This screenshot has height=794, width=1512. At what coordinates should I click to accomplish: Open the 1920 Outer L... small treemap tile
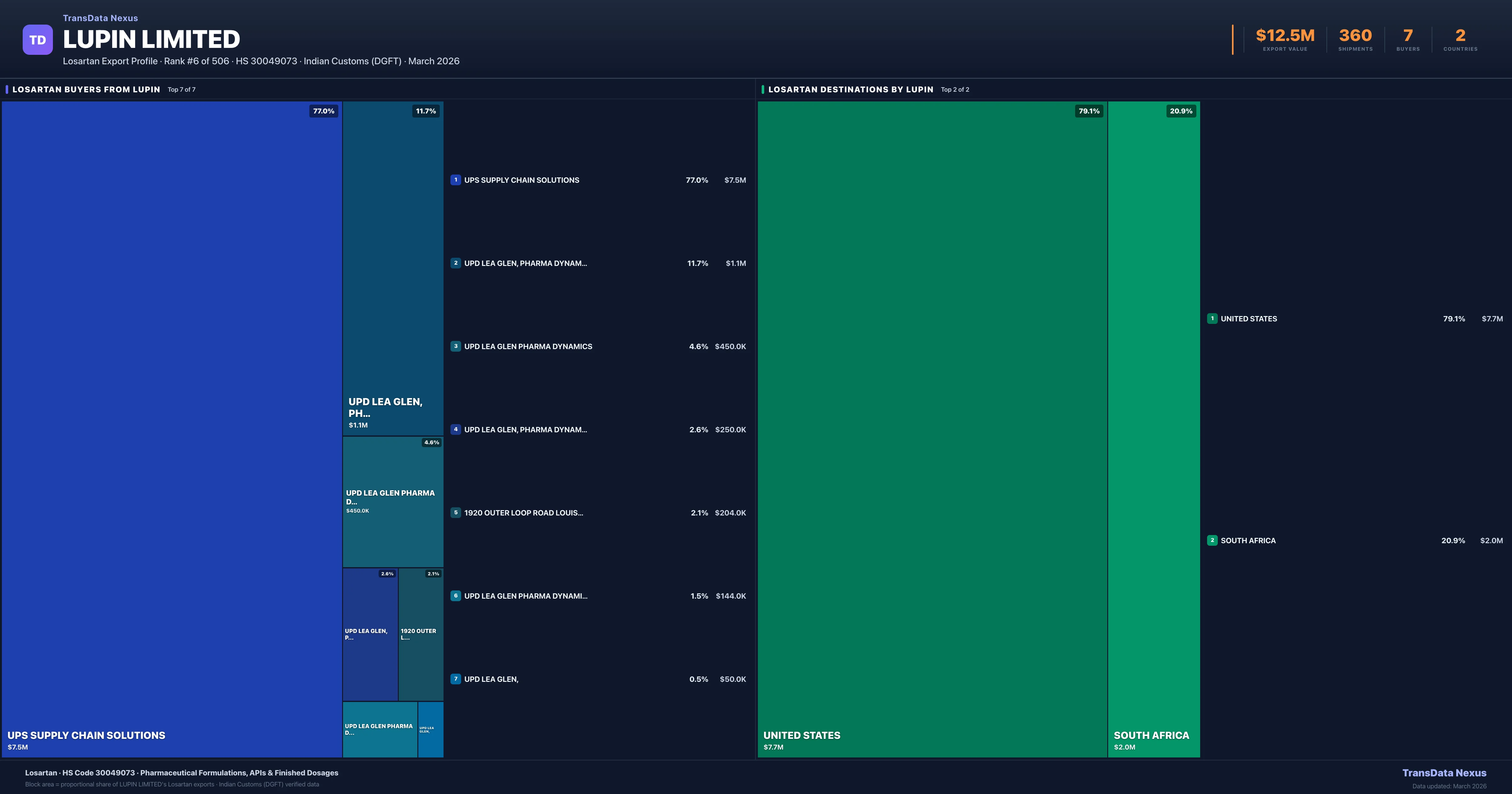421,634
